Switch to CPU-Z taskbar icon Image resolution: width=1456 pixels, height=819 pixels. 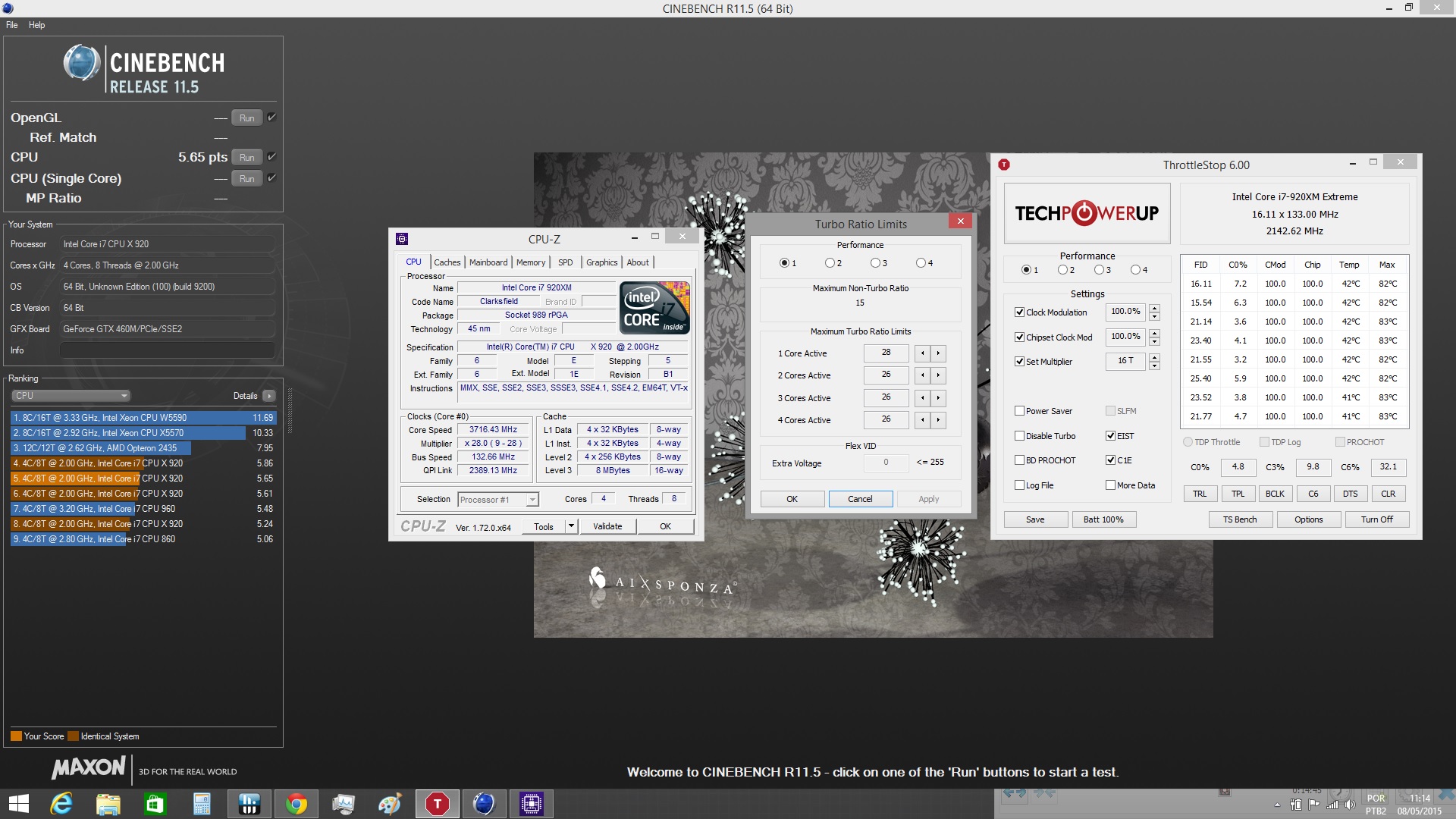531,804
